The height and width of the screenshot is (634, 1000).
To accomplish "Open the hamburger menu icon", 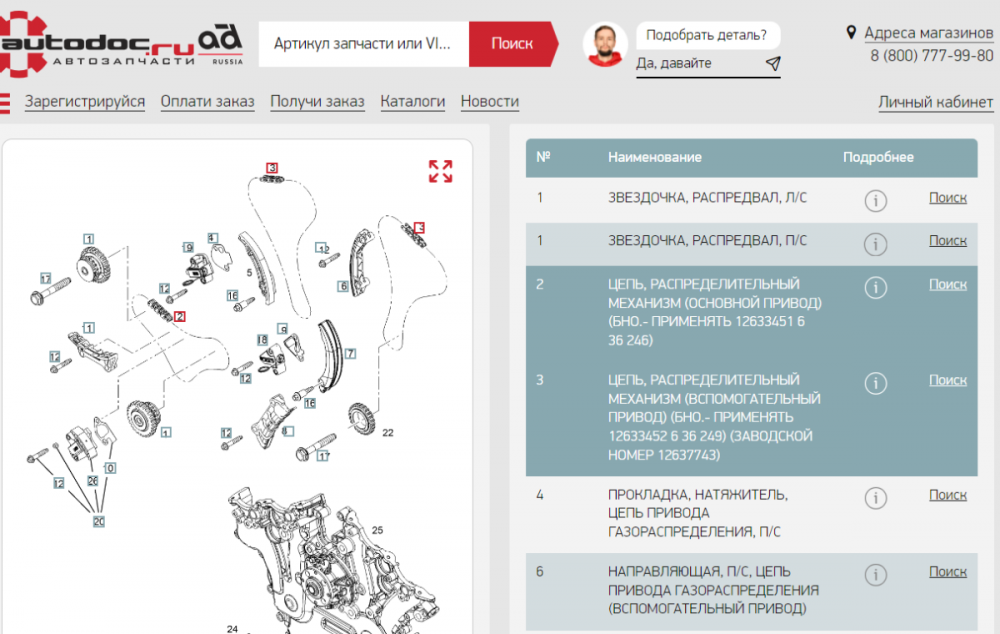I will (x=4, y=102).
